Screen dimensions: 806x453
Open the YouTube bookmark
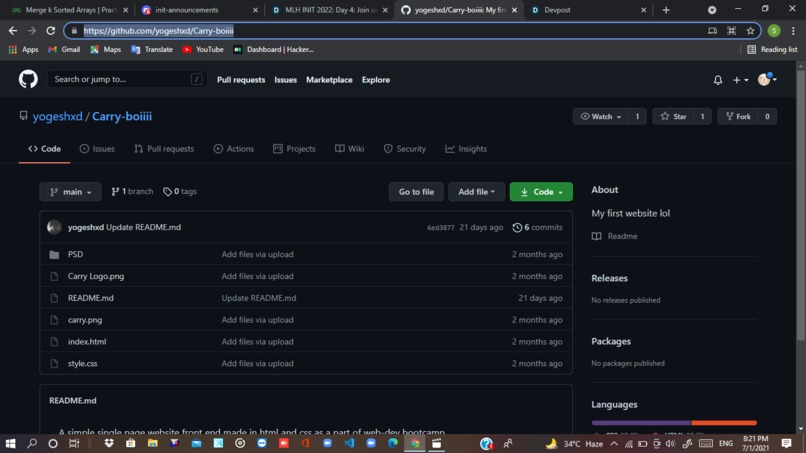[x=203, y=49]
